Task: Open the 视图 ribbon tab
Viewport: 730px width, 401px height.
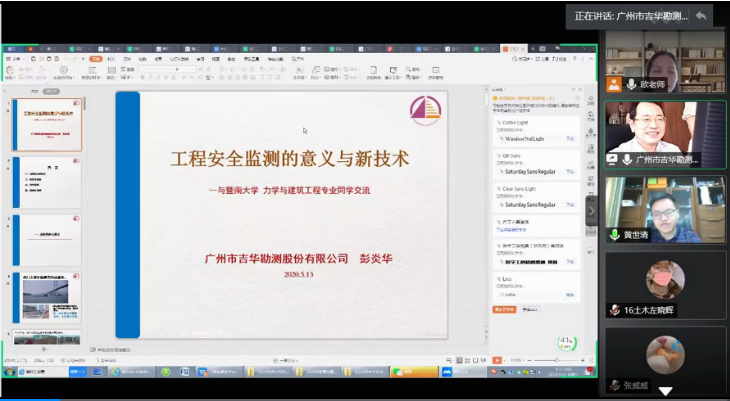Action: pyautogui.click(x=216, y=59)
